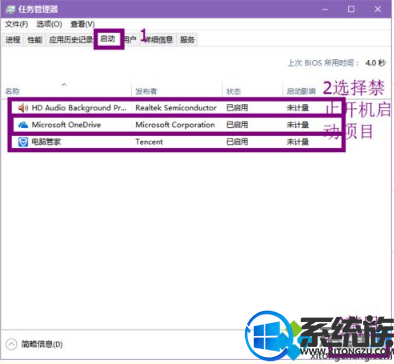Switch to the 进程 tab
Screen dimensions: 394x364
tap(13, 40)
